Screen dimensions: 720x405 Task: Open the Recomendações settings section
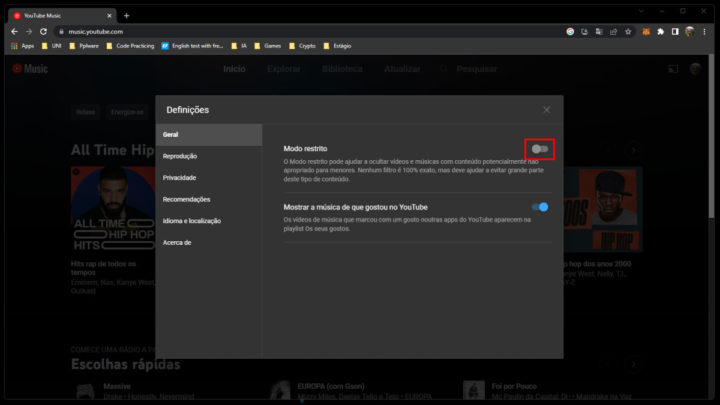[209, 199]
